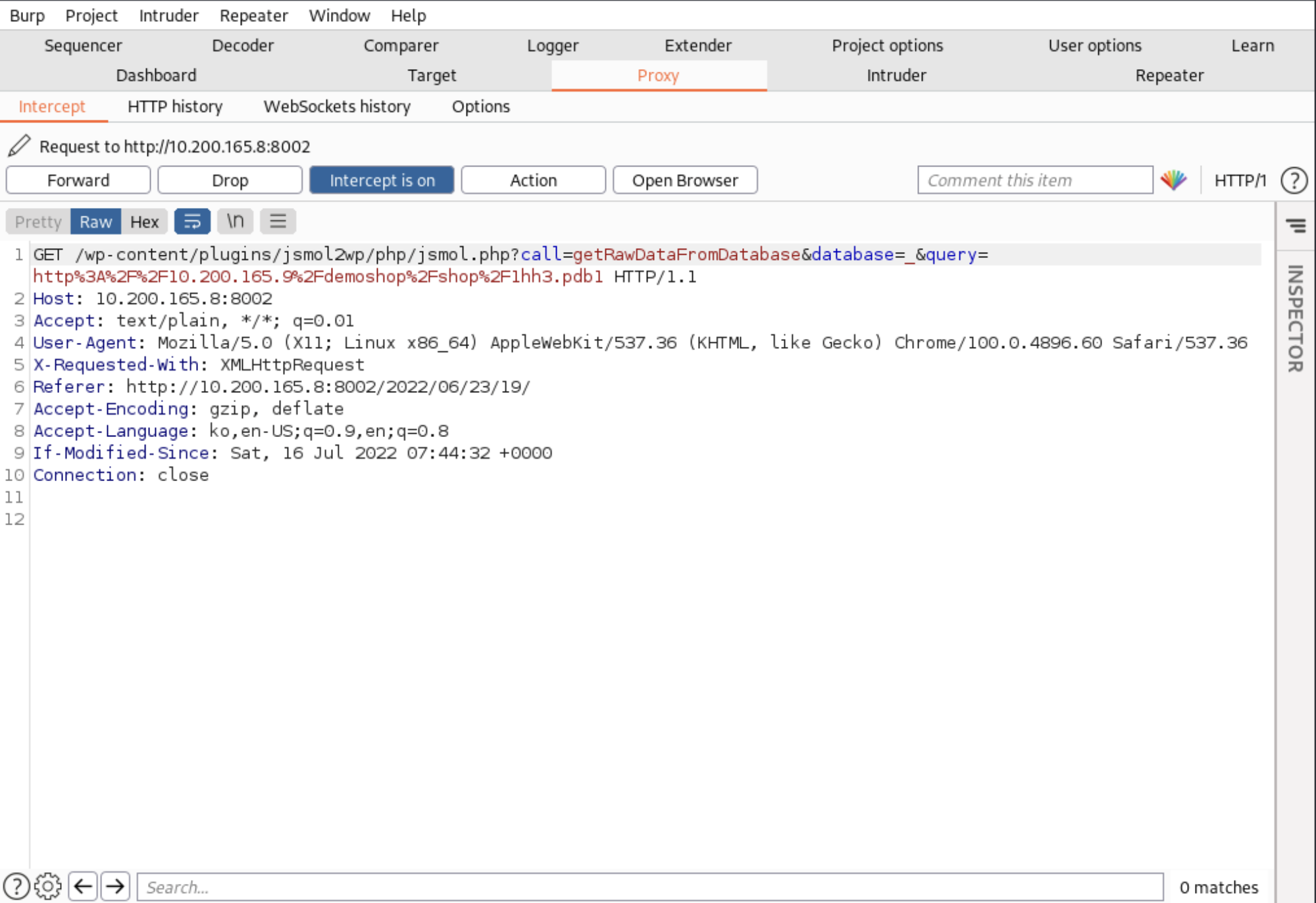The width and height of the screenshot is (1316, 903).
Task: Open the Repeater menu in menu bar
Action: point(253,15)
